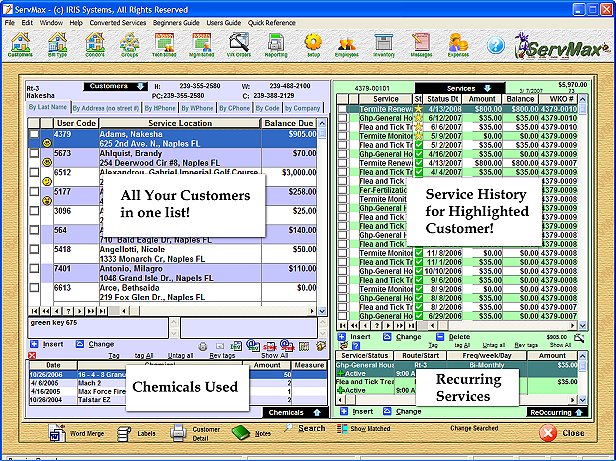Click the Labels icon at the bottom

(x=124, y=433)
